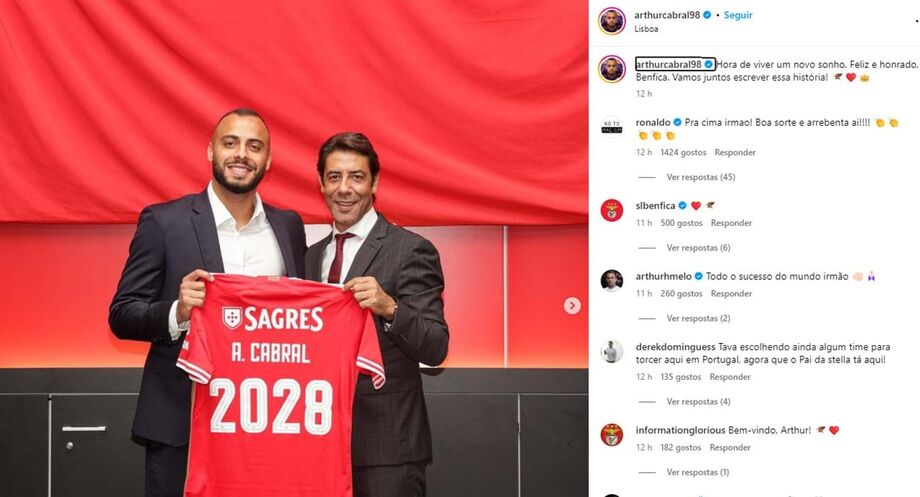Open derekdominguess commenter avatar
This screenshot has width=920, height=497.
(612, 351)
